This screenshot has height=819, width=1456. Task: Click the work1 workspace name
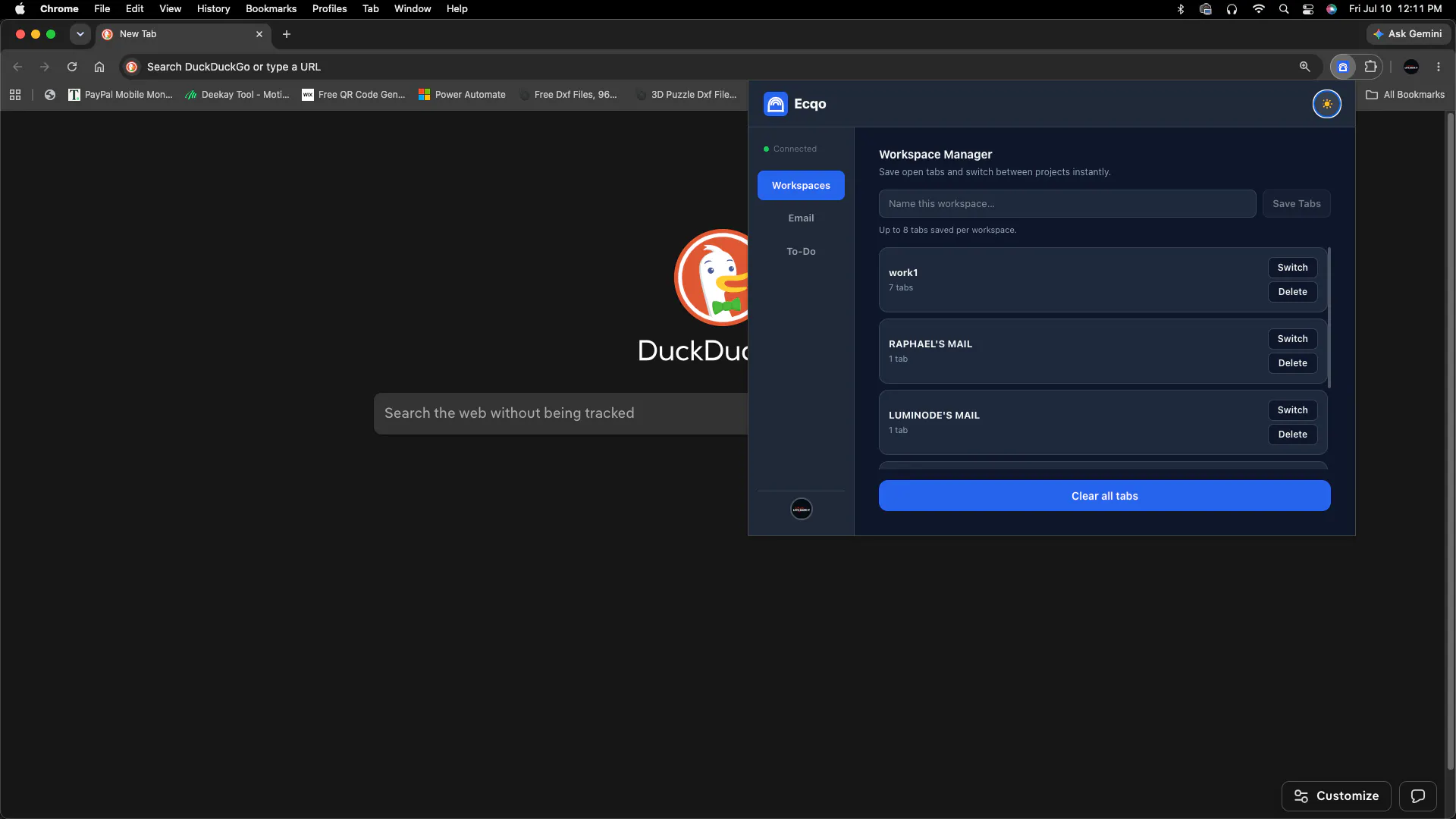coord(903,273)
